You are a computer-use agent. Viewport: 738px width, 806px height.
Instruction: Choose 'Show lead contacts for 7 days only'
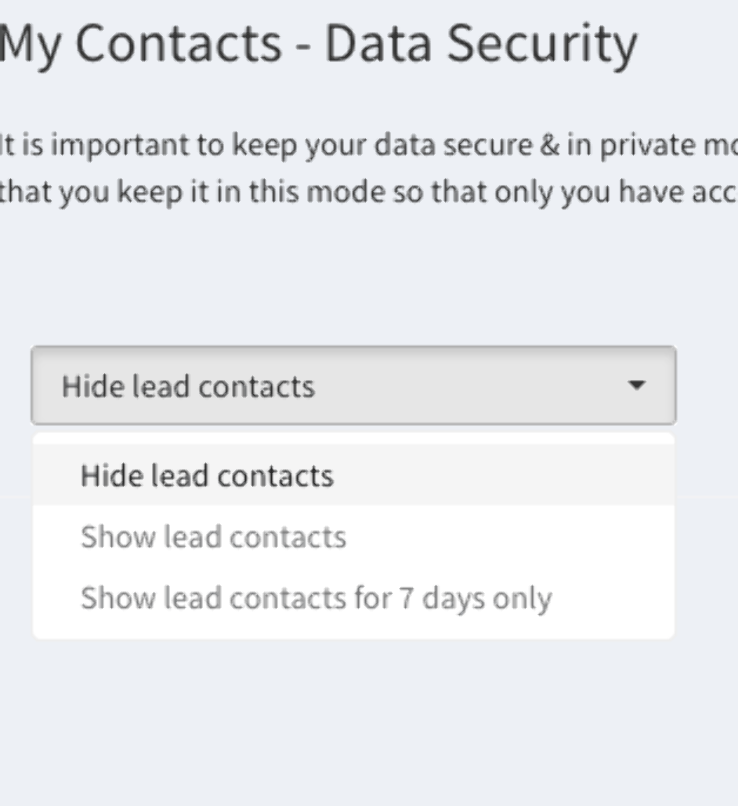(x=354, y=598)
